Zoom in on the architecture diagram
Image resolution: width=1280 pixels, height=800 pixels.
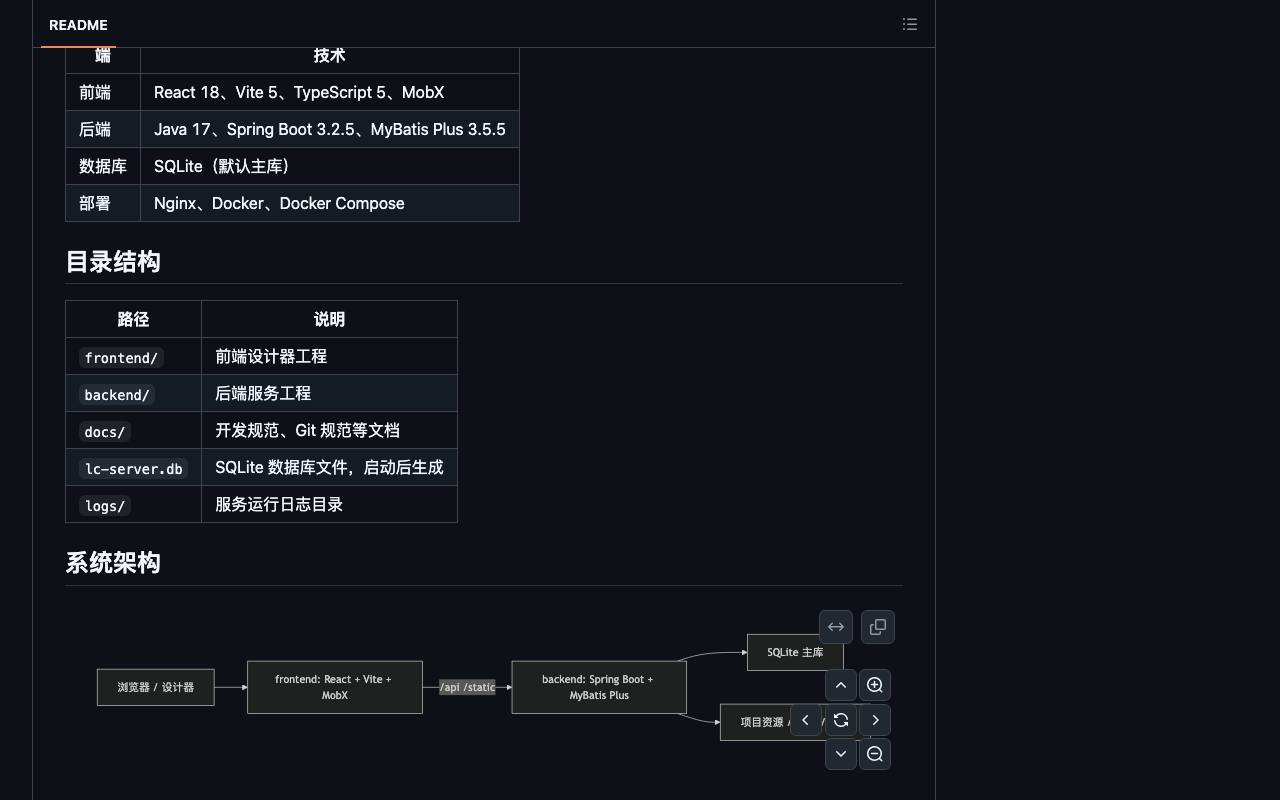coord(875,685)
